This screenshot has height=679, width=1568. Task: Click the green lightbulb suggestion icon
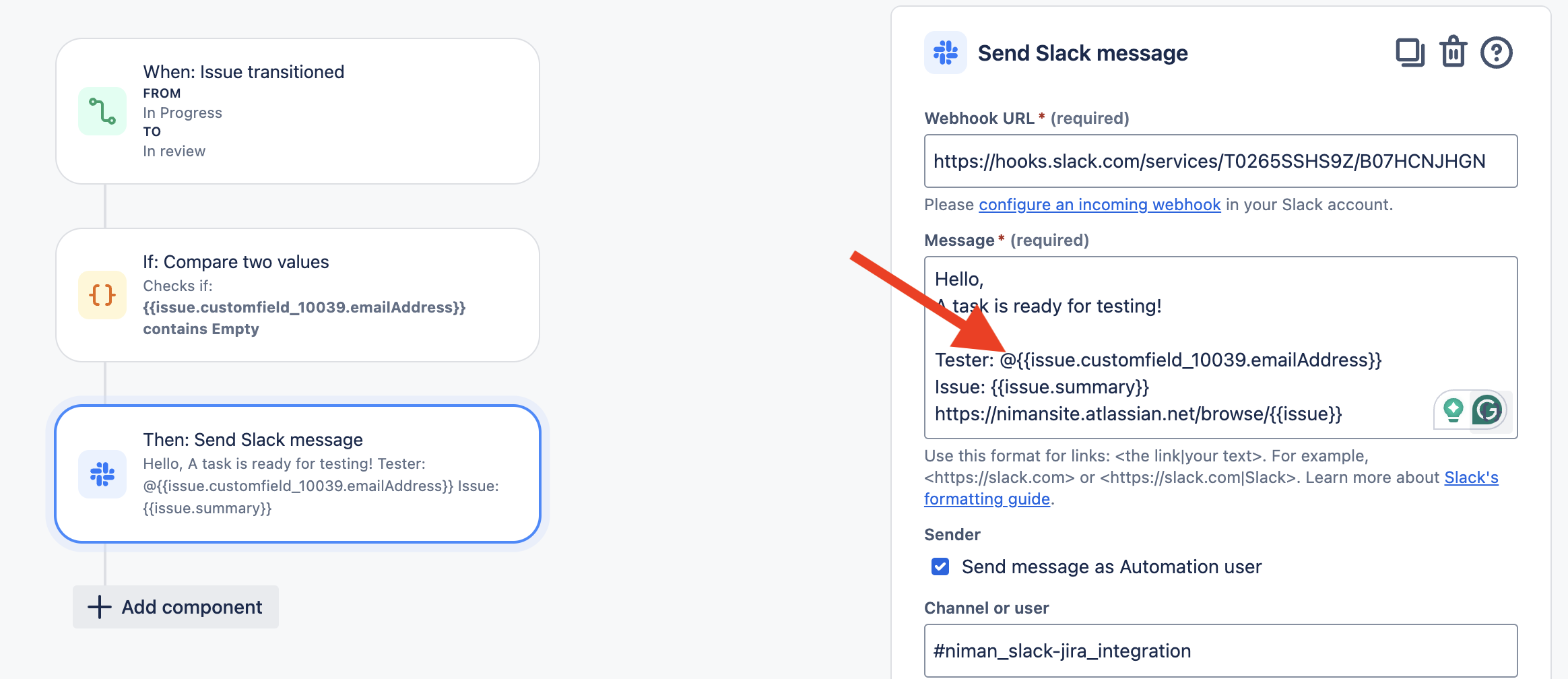pos(1453,410)
